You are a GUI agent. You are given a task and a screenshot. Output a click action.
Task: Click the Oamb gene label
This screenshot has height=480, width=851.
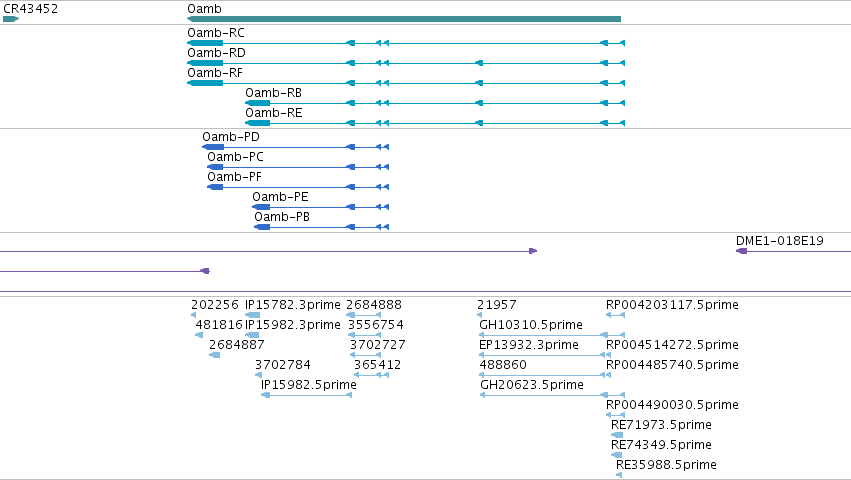tap(204, 9)
